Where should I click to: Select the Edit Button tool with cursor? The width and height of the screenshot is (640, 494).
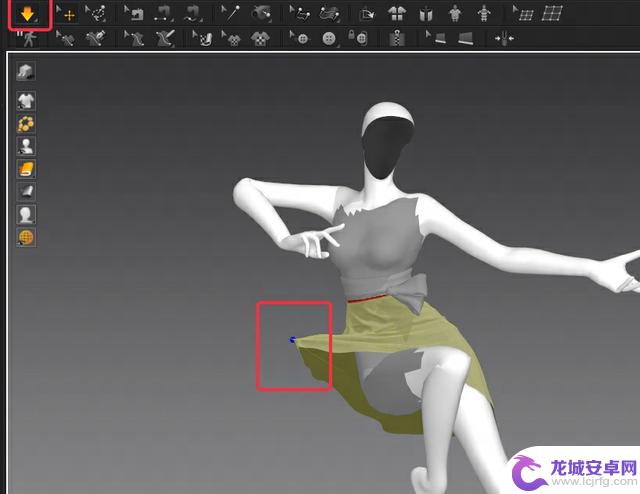click(x=299, y=38)
